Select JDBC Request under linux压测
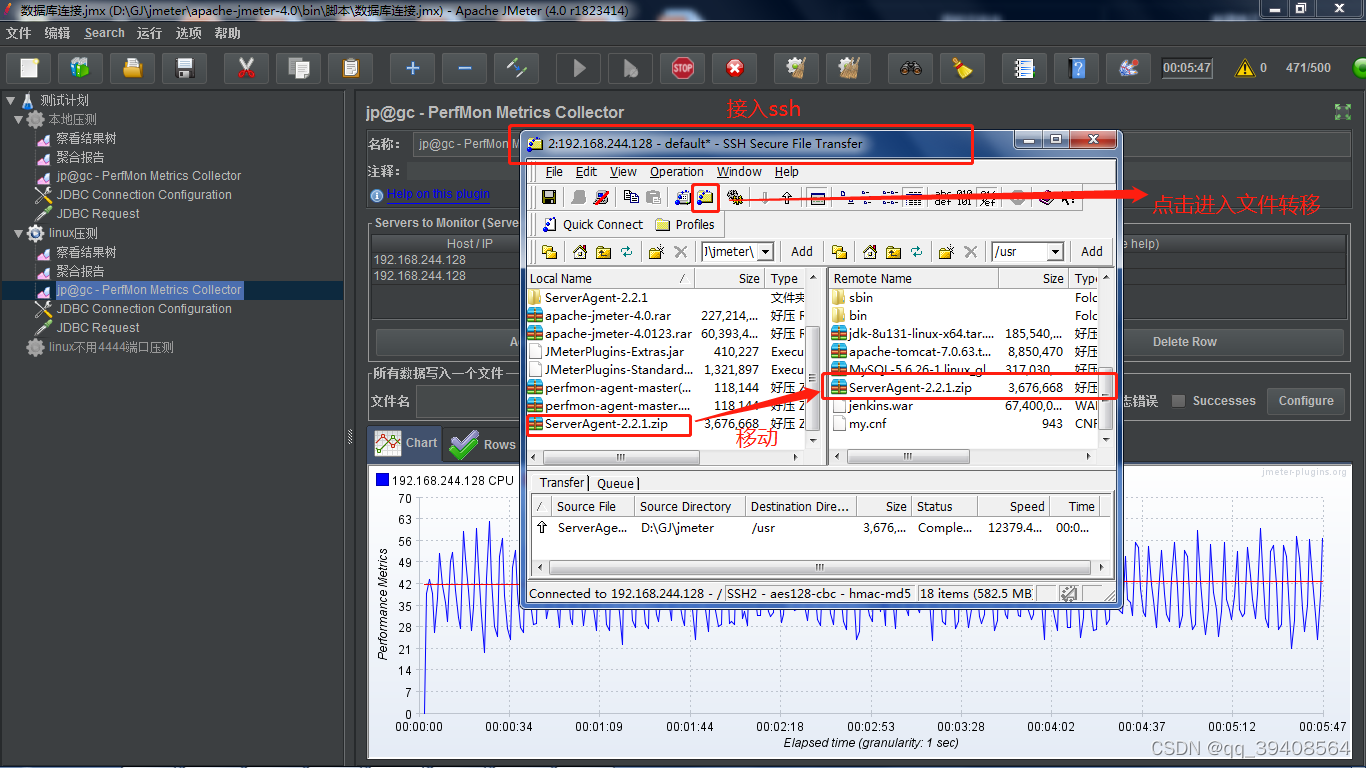1366x768 pixels. point(98,328)
